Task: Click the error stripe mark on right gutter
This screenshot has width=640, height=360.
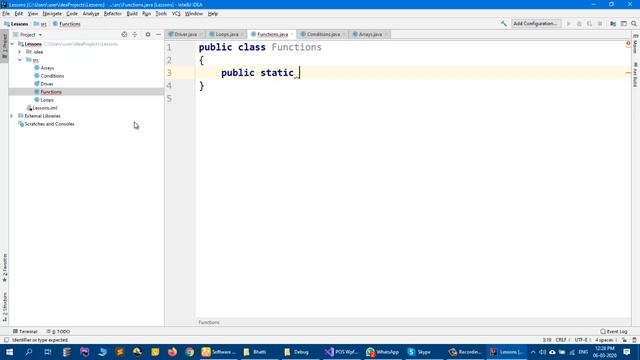Action: [x=628, y=73]
